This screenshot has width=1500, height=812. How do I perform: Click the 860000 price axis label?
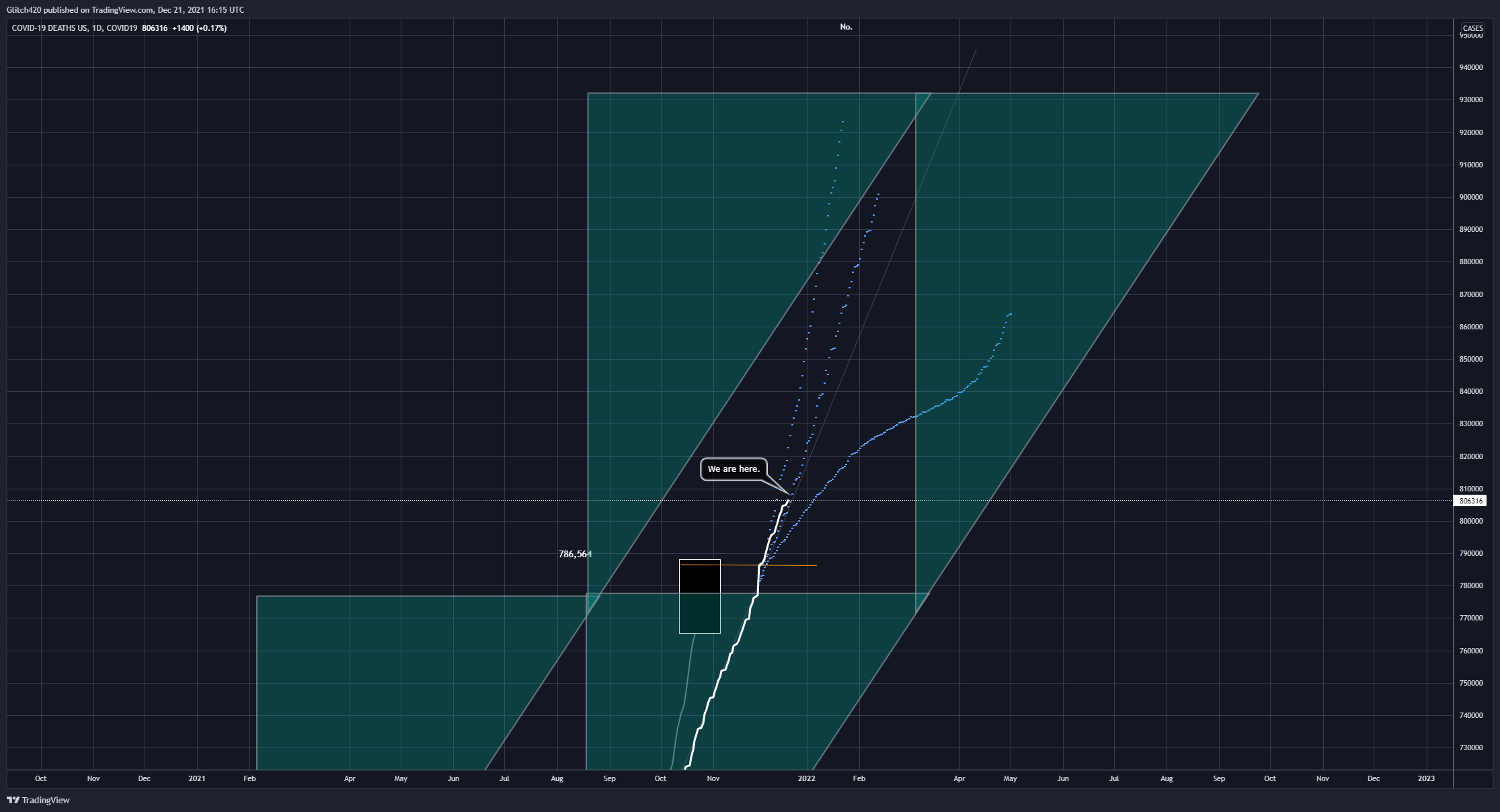(1470, 327)
